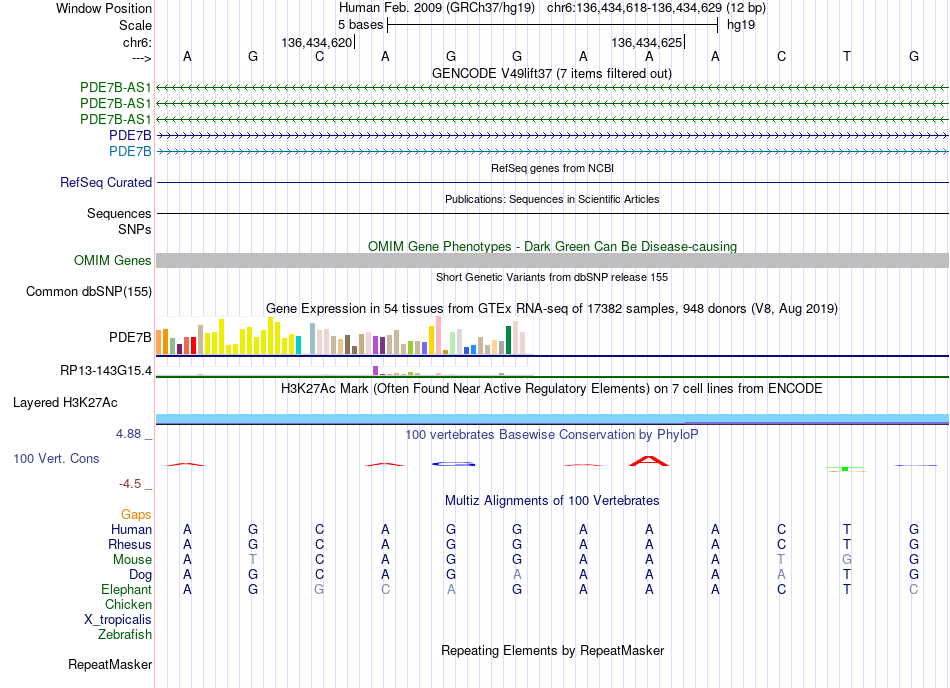The width and height of the screenshot is (950, 688).
Task: Click the green PhyloP marker under base T
Action: coord(845,469)
